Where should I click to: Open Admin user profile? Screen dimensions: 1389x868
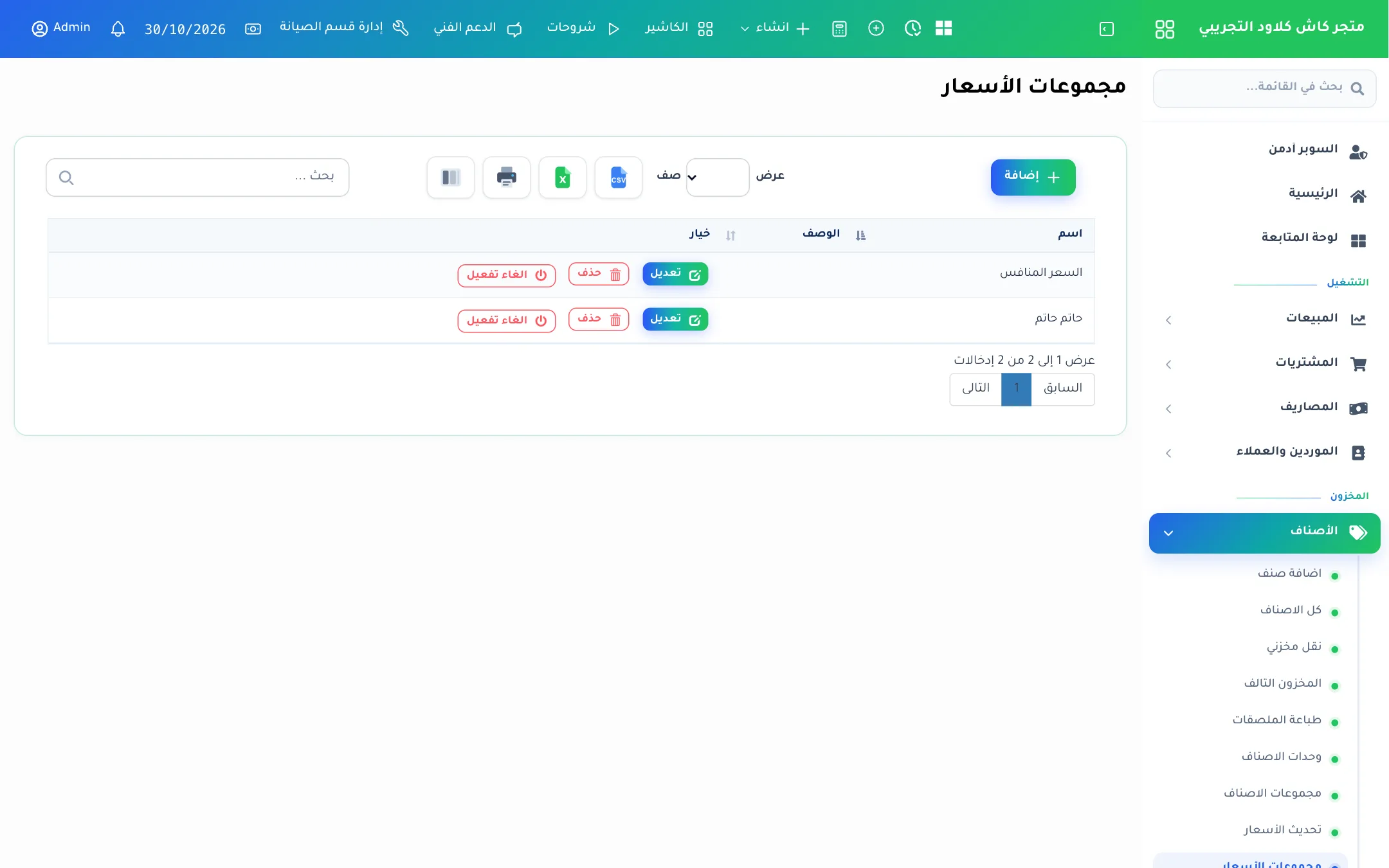[61, 28]
